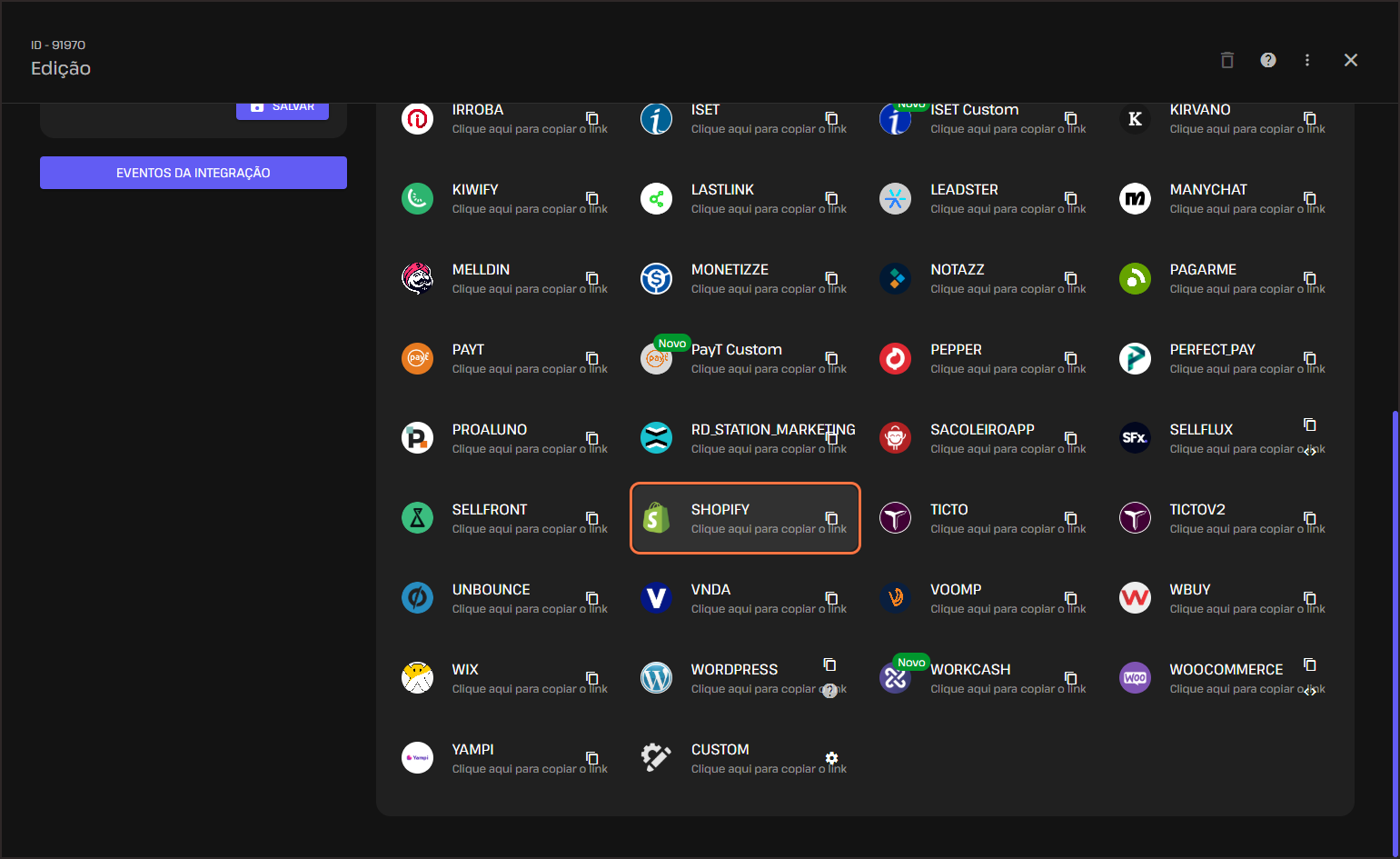Click the ID - 91970 text
The height and width of the screenshot is (859, 1400).
click(x=58, y=45)
